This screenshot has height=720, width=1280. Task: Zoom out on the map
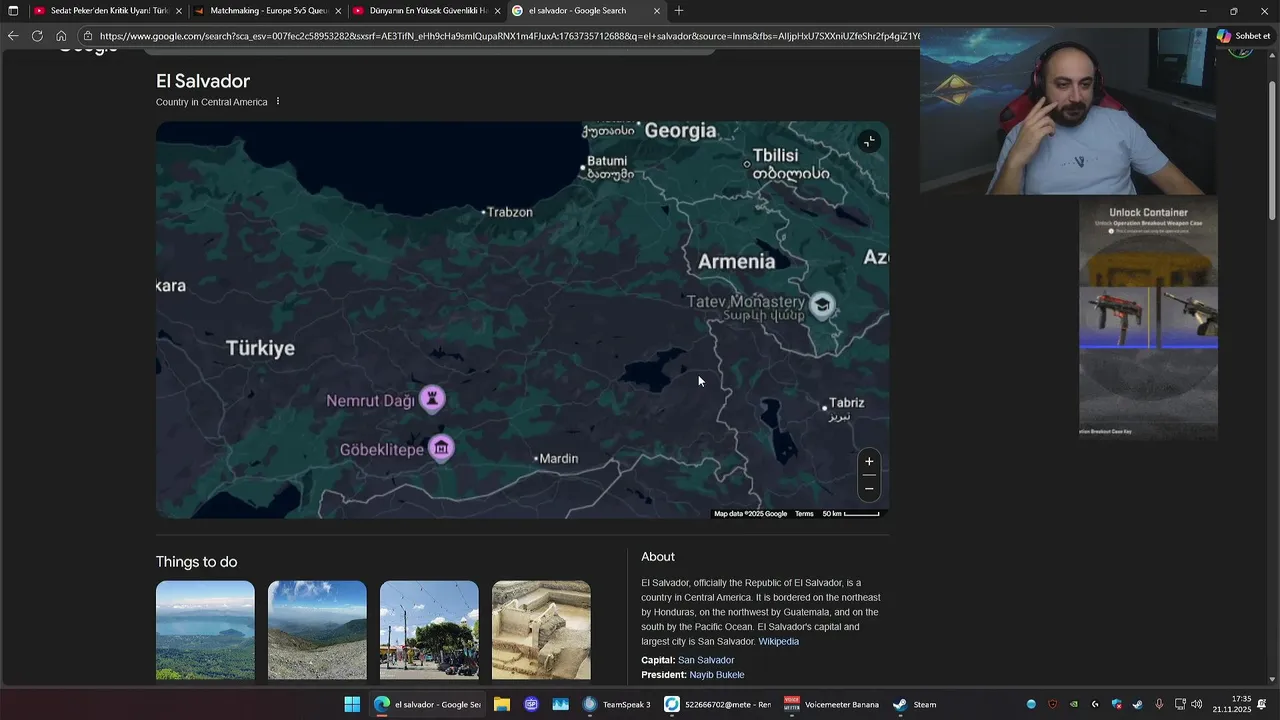pos(869,488)
